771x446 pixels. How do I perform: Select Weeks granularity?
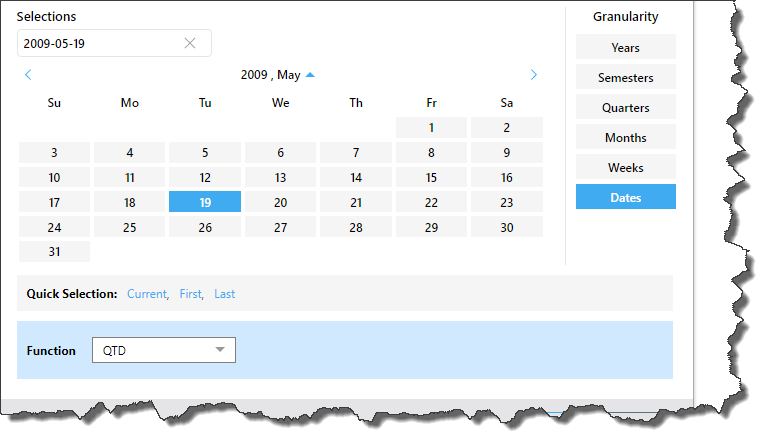pyautogui.click(x=625, y=167)
